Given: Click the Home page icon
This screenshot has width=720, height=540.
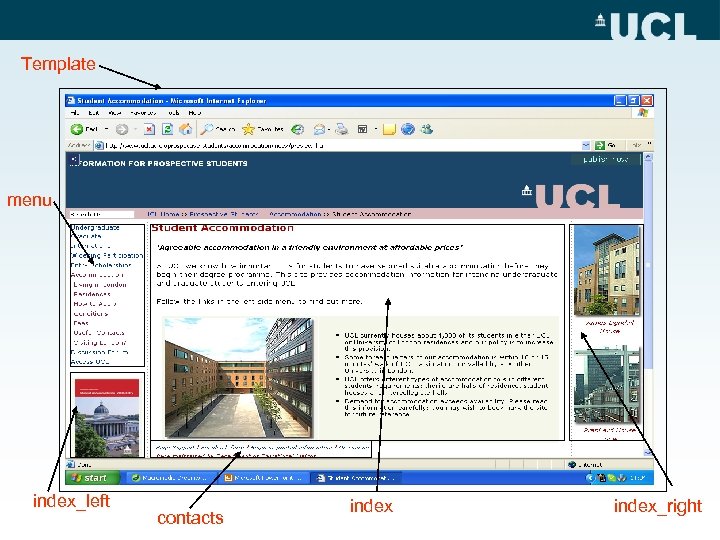Looking at the screenshot, I should point(186,129).
